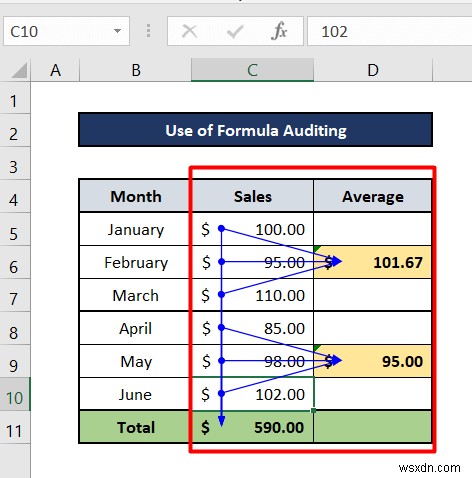Click the Insert Function fx icon

[x=279, y=31]
